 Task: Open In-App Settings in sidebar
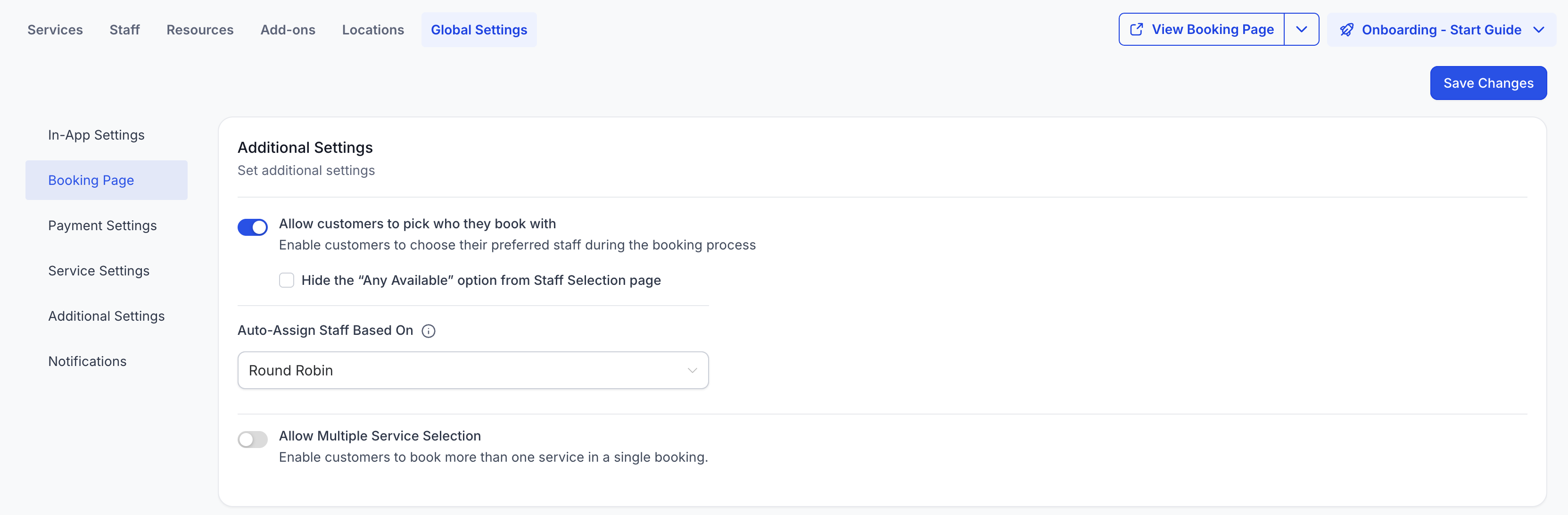96,135
